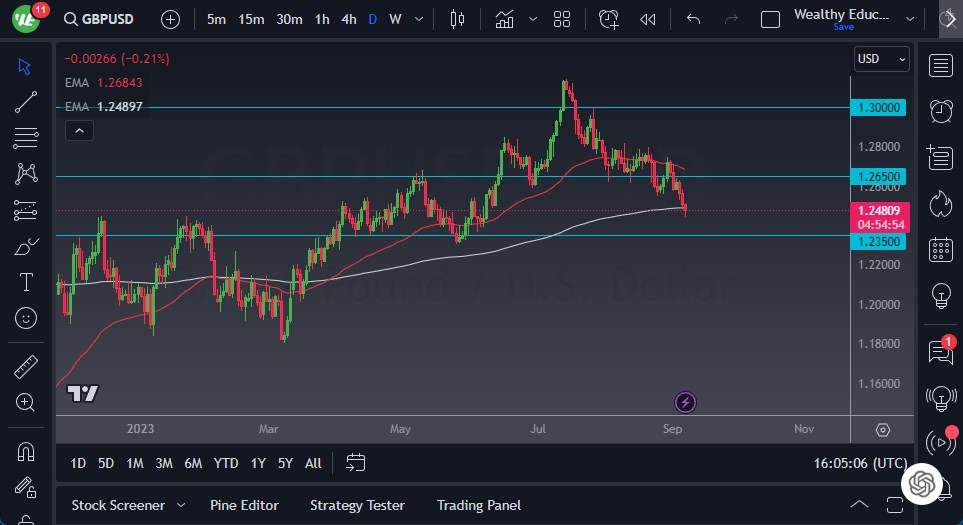963x525 pixels.
Task: Switch to 4h timeframe
Action: point(348,19)
